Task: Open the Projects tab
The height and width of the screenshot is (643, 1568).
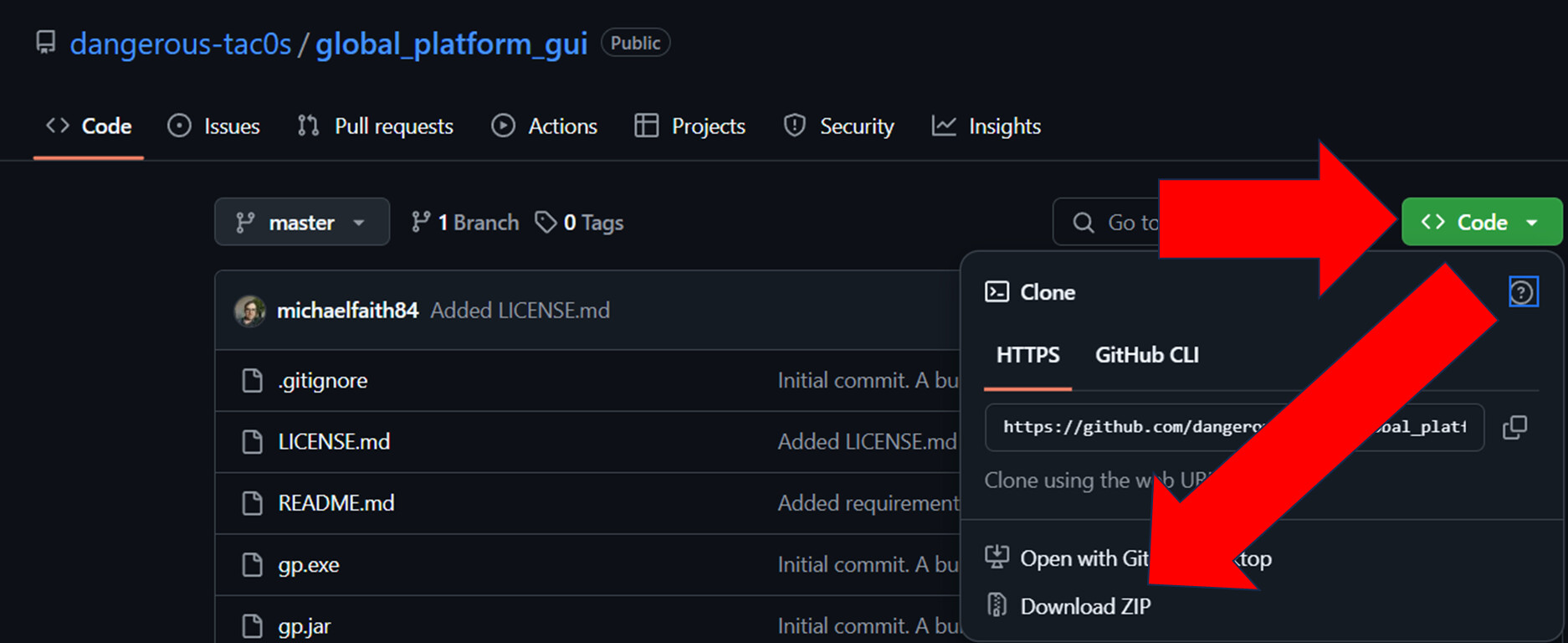Action: [x=690, y=126]
